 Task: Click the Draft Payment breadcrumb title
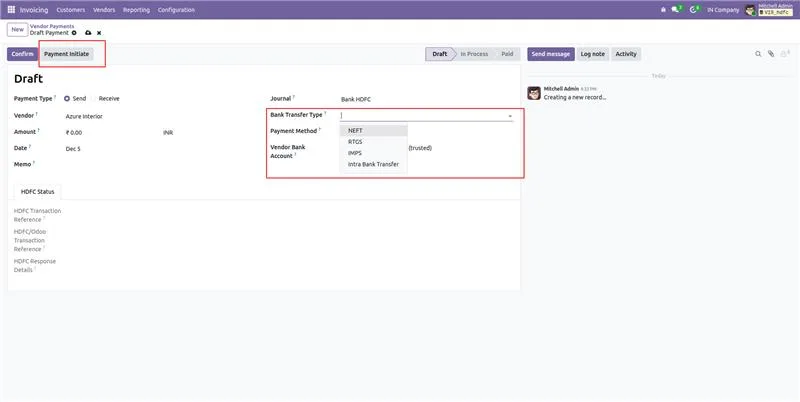point(49,33)
